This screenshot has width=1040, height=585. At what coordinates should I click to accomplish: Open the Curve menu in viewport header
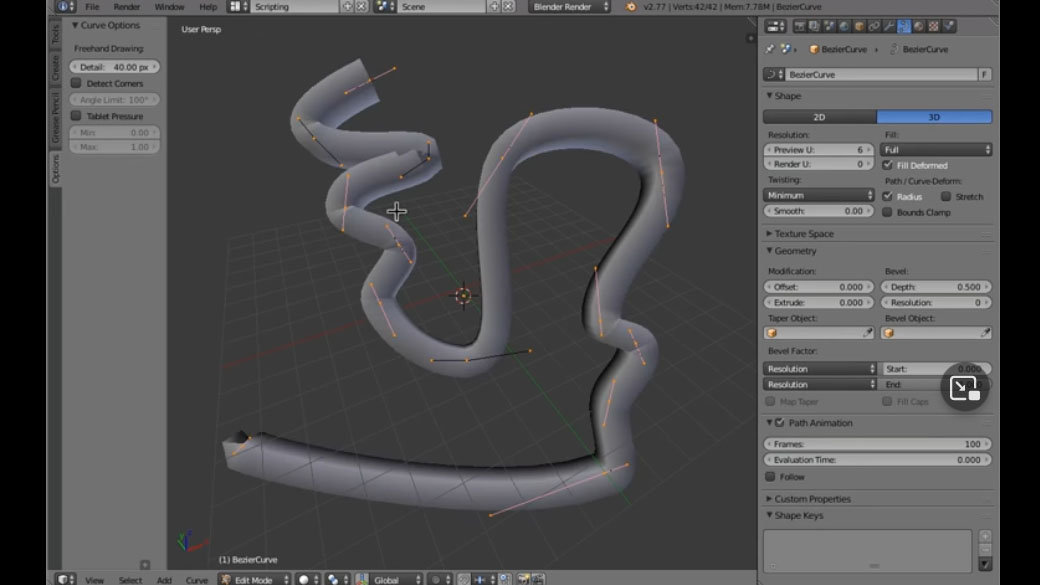tap(197, 579)
